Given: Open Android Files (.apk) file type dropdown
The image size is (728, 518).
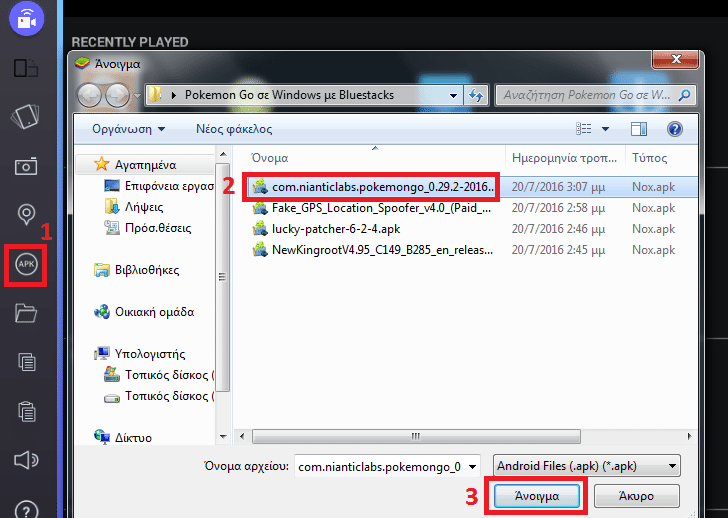Looking at the screenshot, I should [x=587, y=466].
